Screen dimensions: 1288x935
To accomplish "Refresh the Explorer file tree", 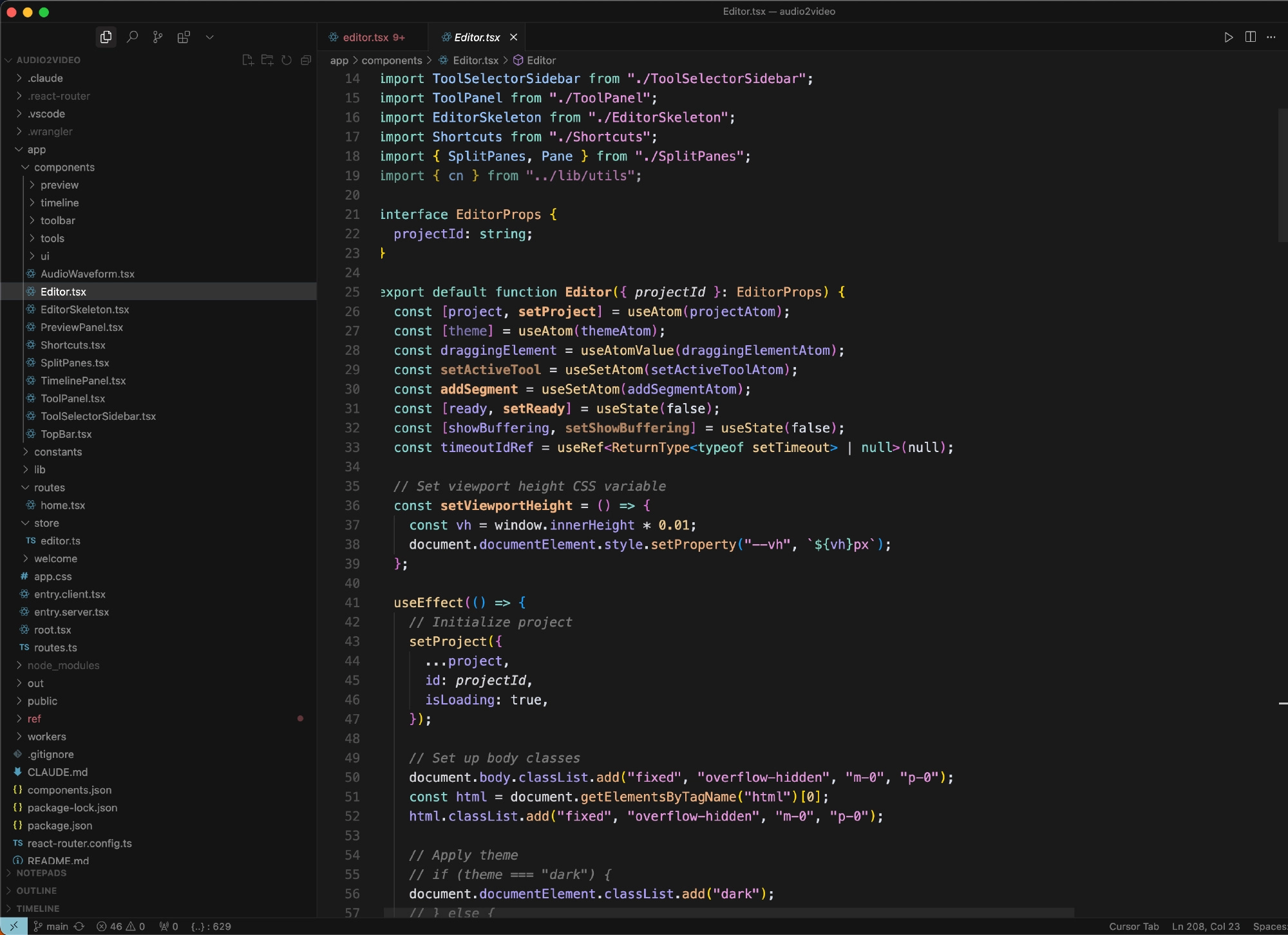I will (287, 60).
